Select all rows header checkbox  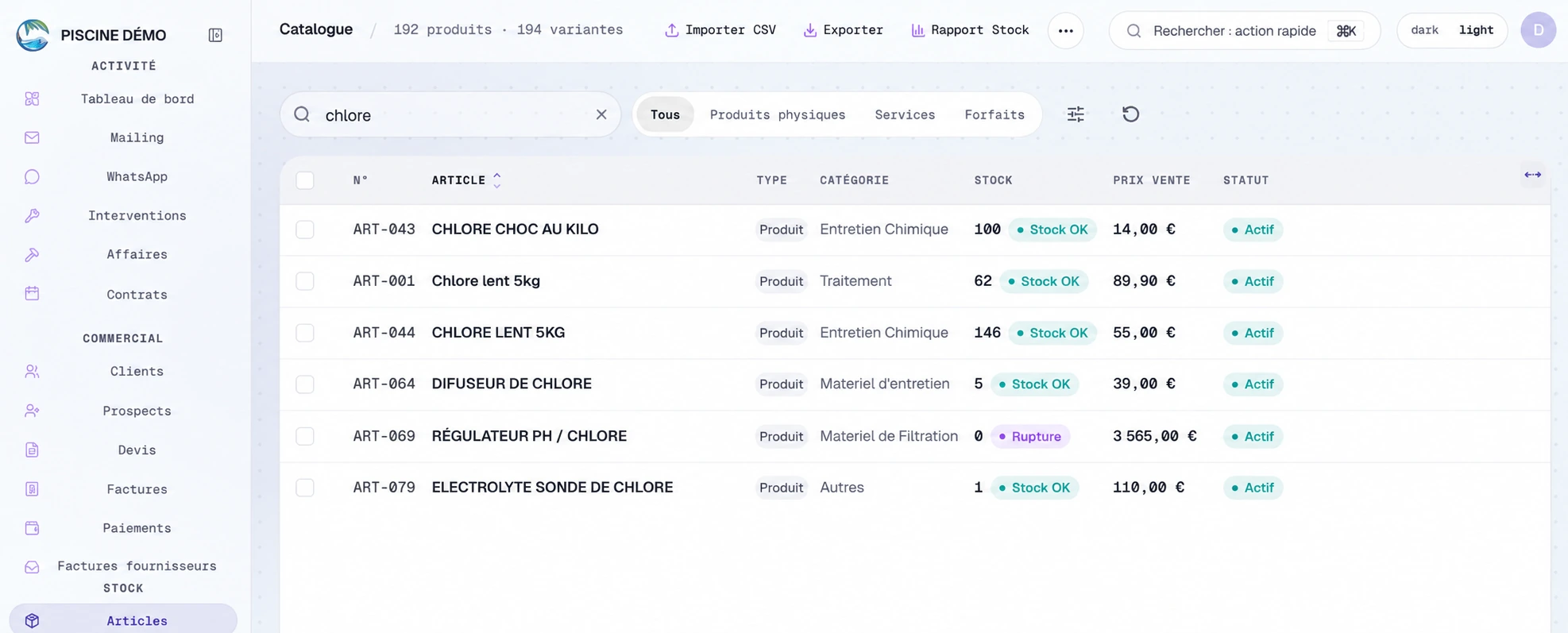[305, 180]
